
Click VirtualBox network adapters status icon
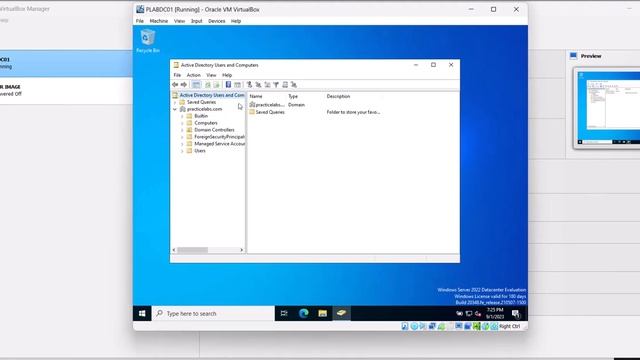[432, 326]
